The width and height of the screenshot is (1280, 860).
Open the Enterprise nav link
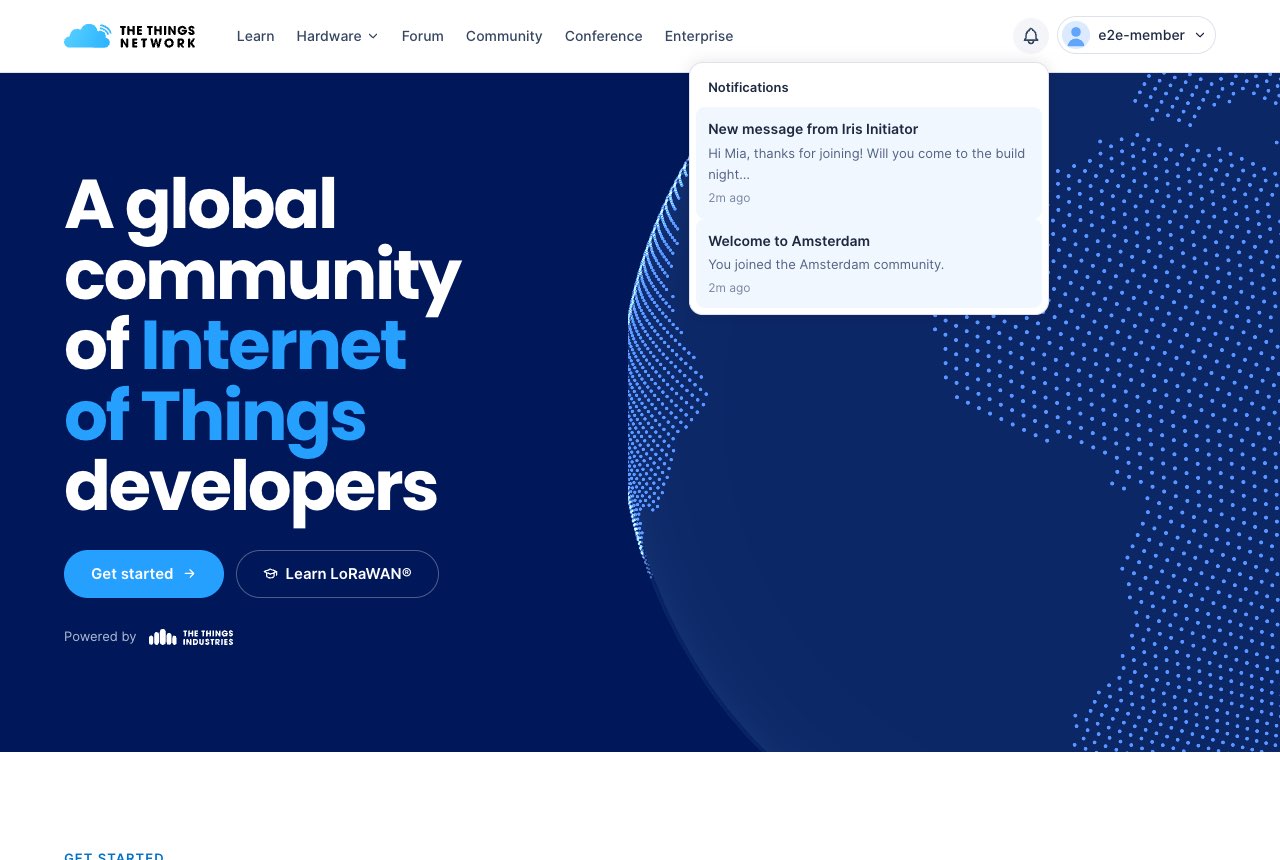699,36
